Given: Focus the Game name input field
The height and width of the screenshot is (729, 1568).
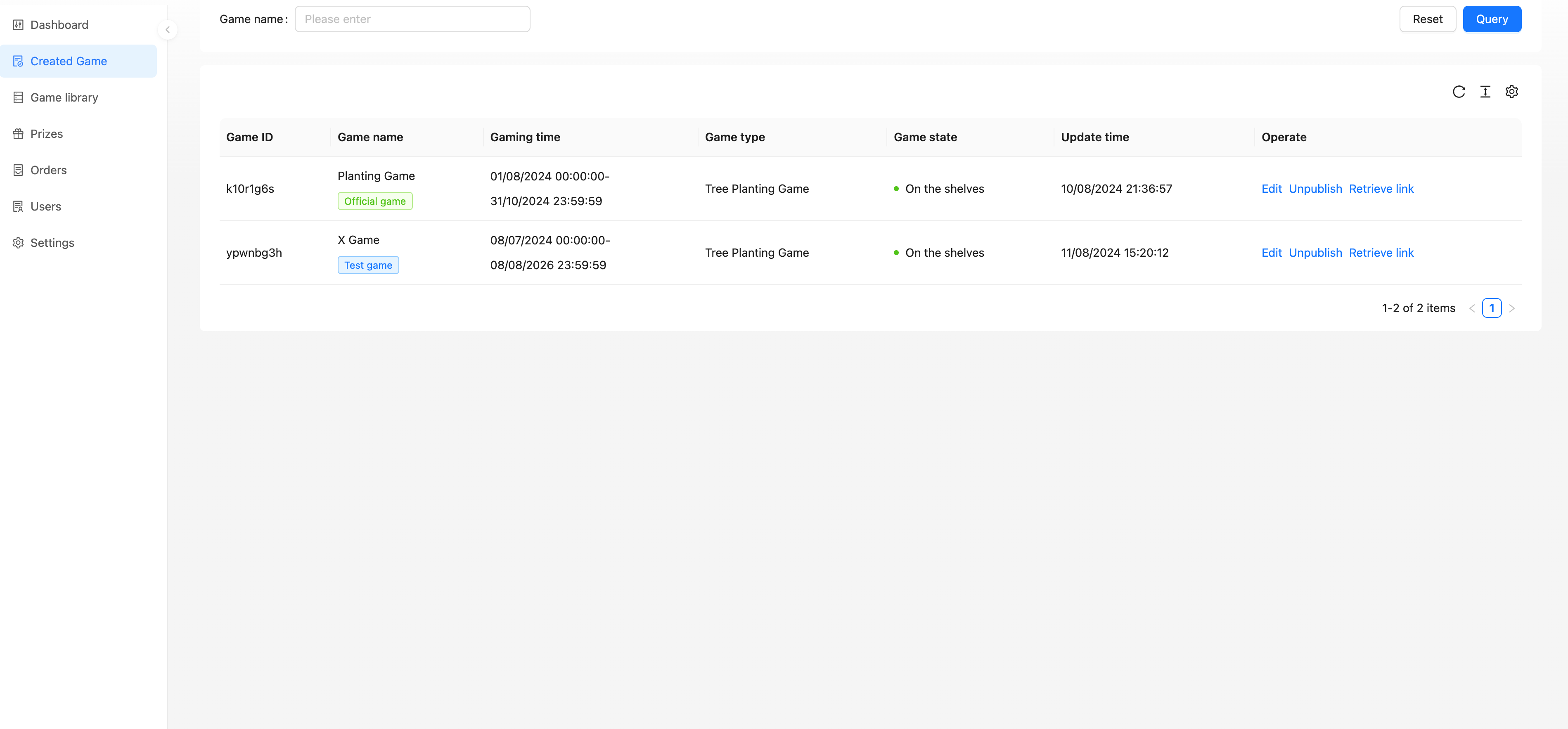Looking at the screenshot, I should click(412, 19).
